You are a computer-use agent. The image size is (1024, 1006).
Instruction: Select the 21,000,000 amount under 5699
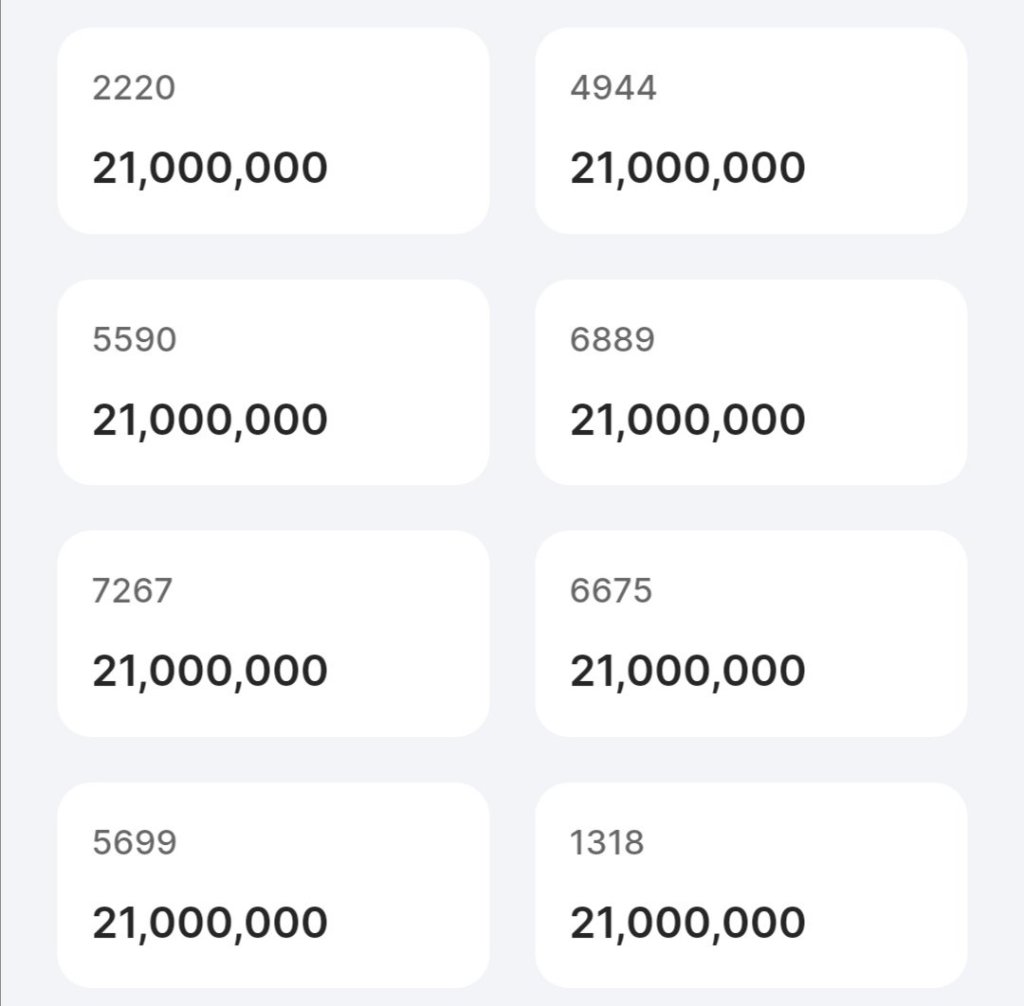point(210,923)
